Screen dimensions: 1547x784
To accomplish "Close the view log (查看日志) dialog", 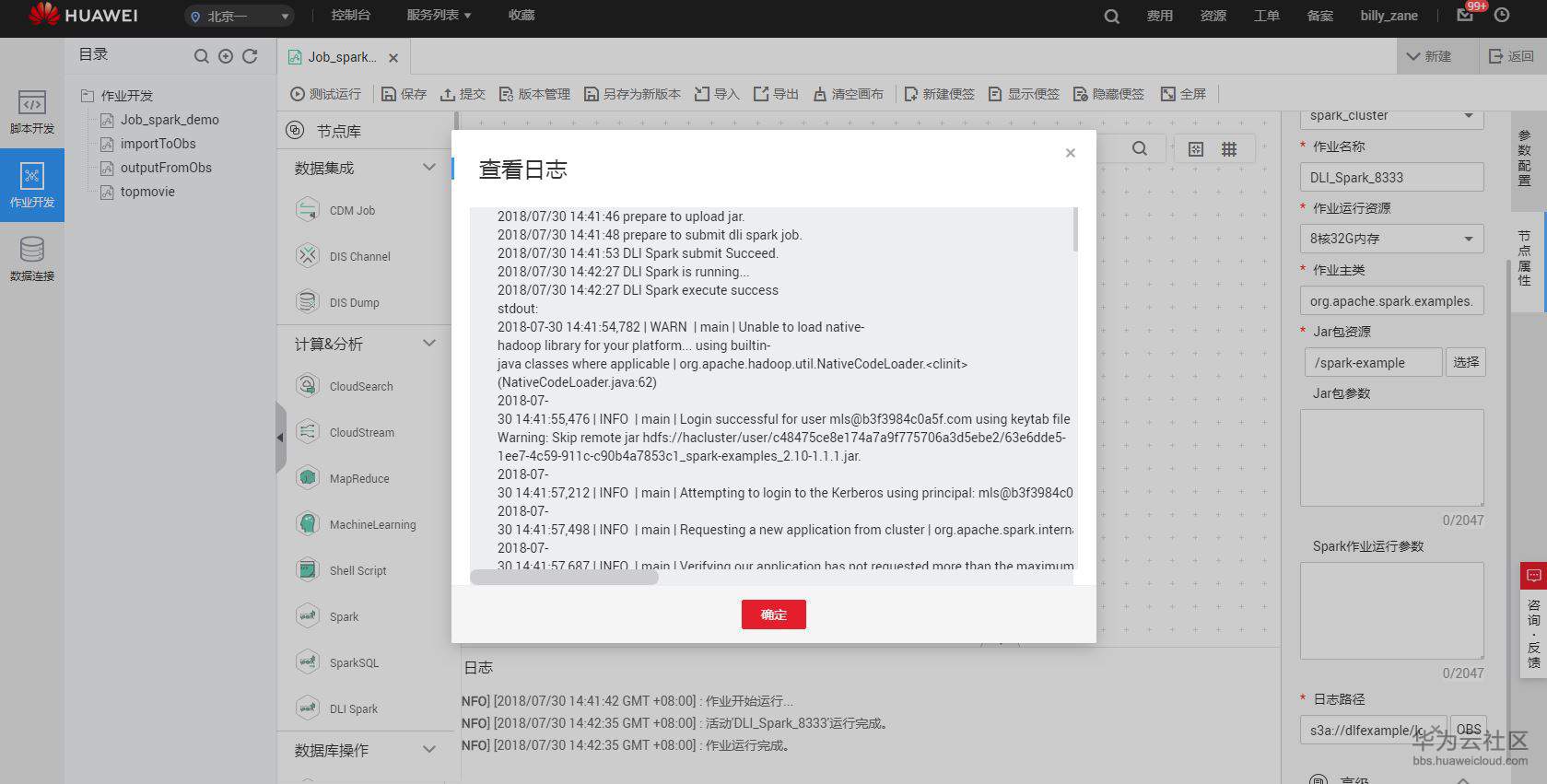I will (x=1071, y=153).
